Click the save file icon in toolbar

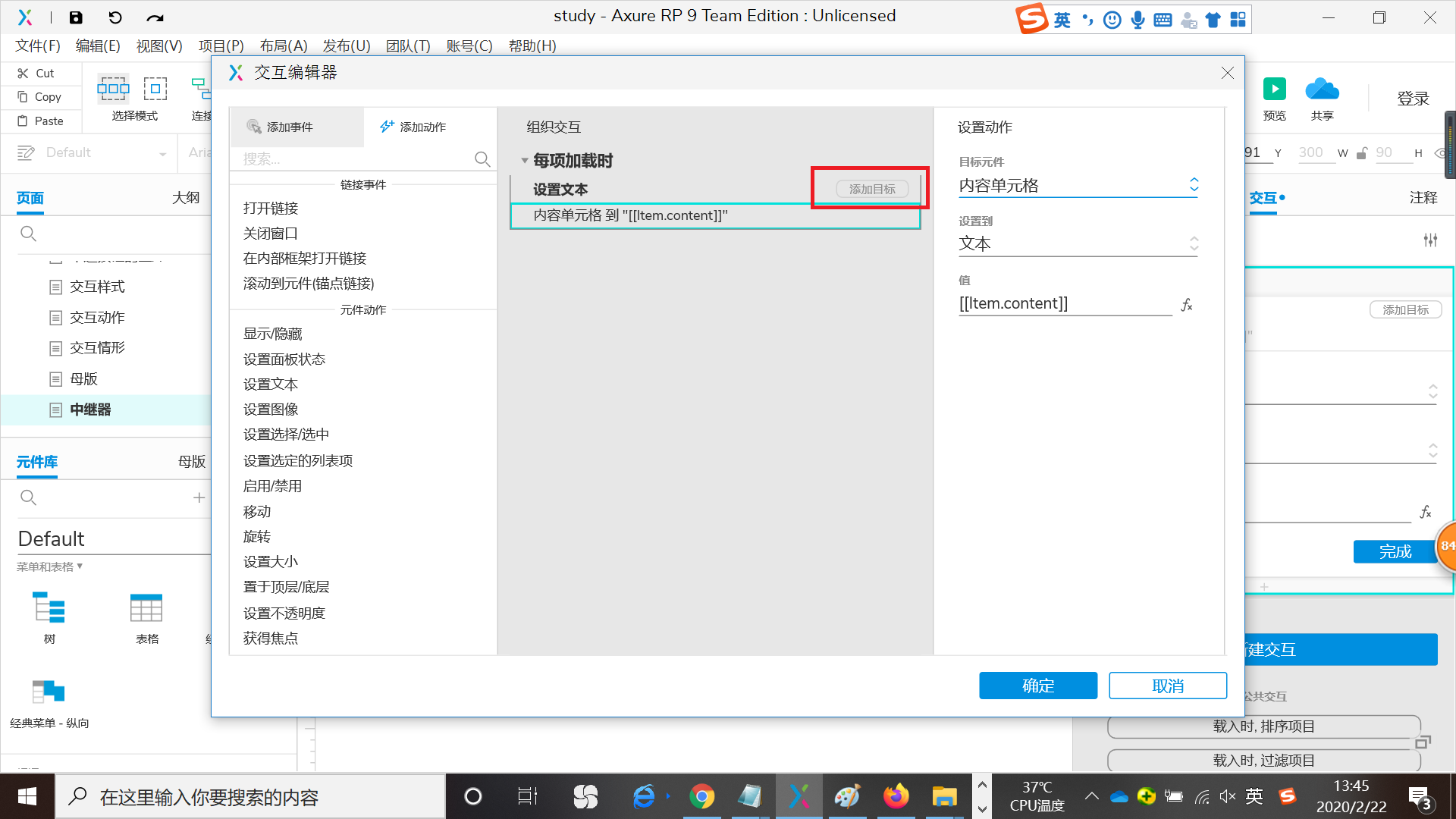point(74,17)
